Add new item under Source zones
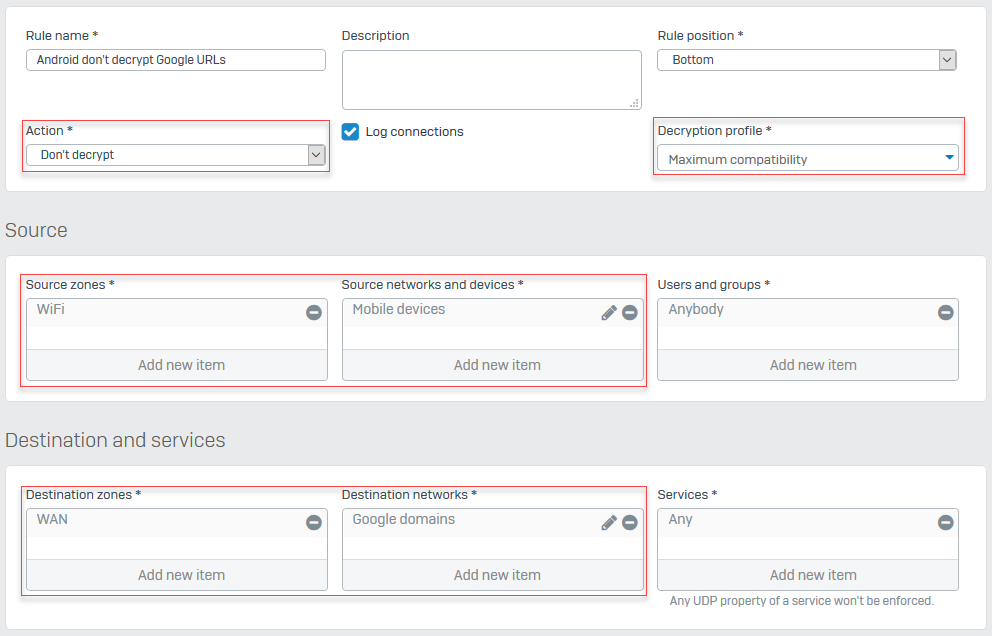Viewport: 992px width, 636px height. coord(176,364)
